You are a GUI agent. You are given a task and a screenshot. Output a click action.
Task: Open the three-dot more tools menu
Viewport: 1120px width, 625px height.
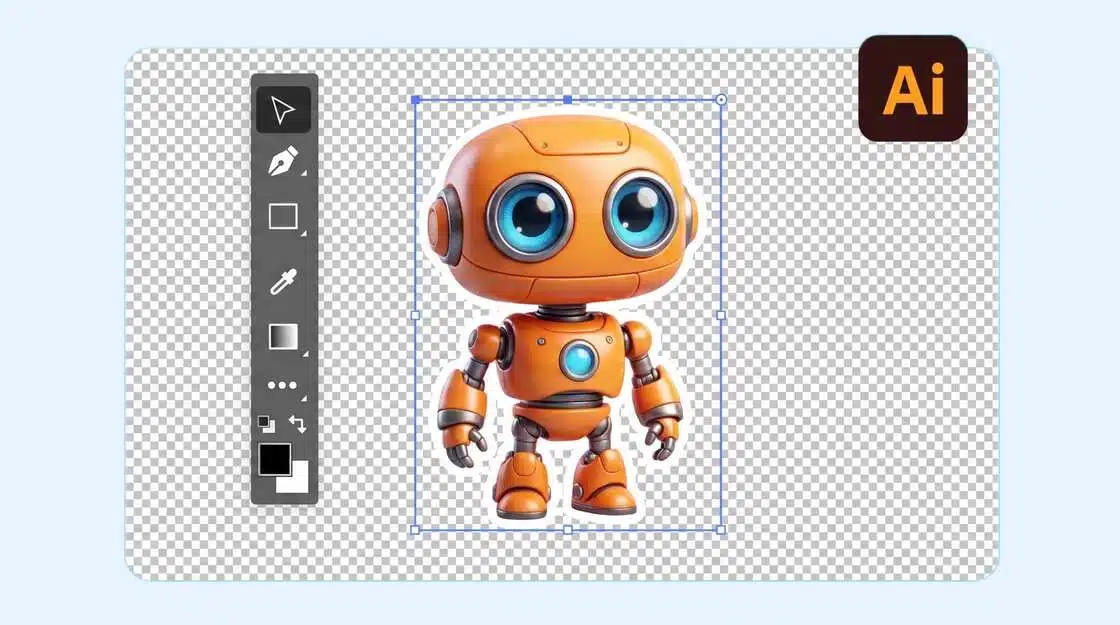pyautogui.click(x=282, y=386)
